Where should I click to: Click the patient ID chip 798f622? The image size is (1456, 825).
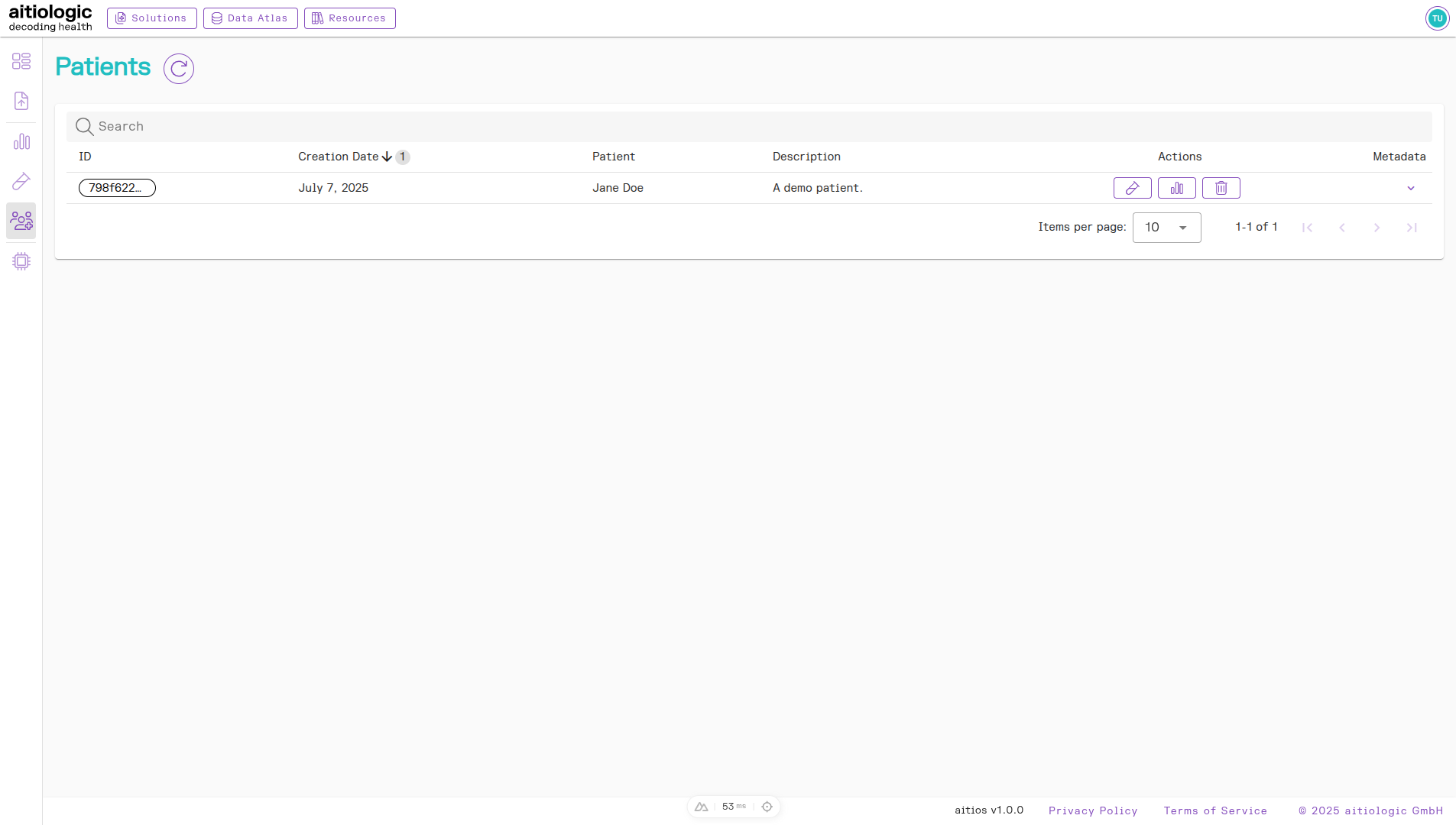pyautogui.click(x=117, y=188)
